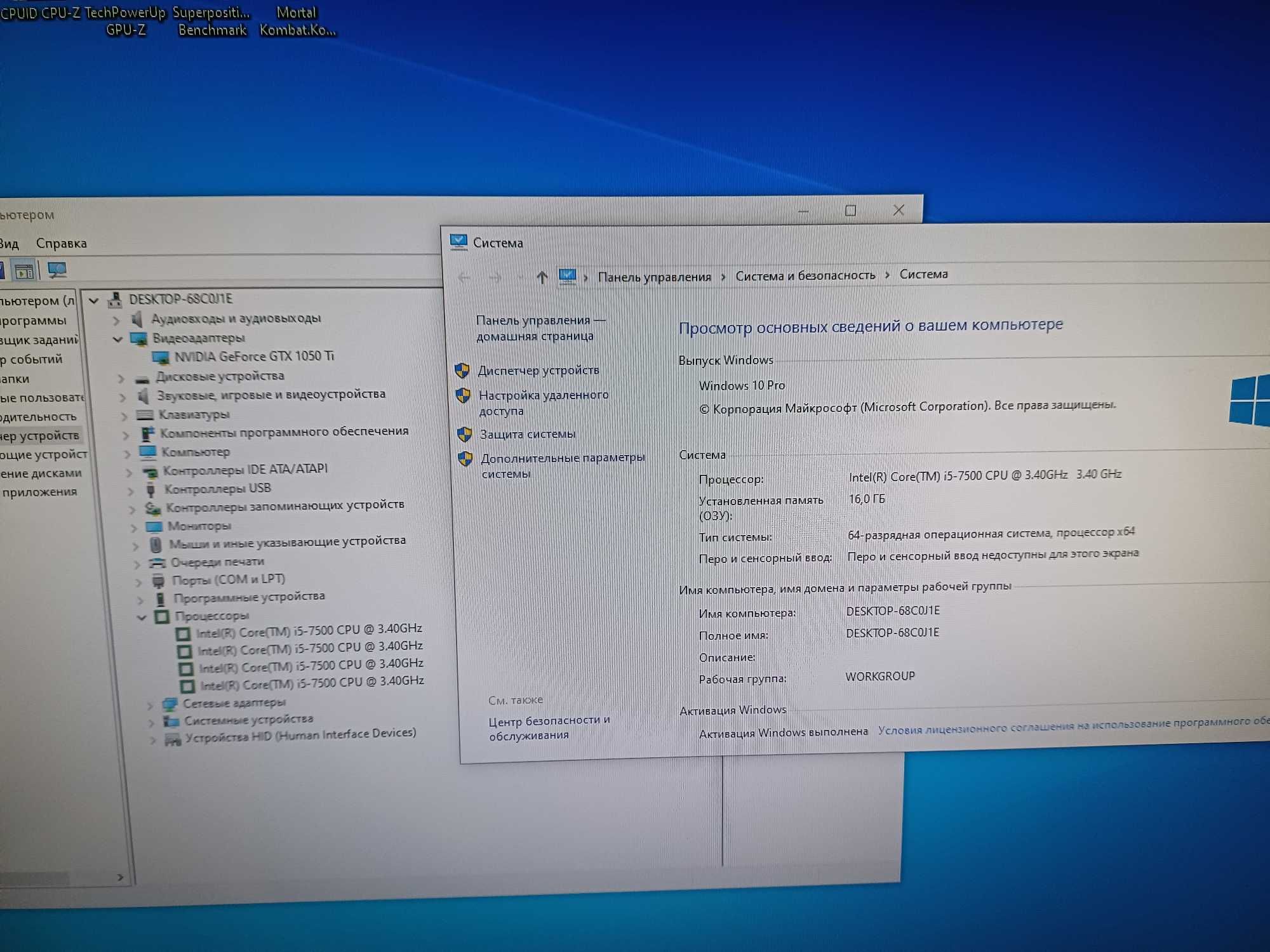The image size is (1270, 952).
Task: Expand the Контроллеры IDE ATA/ATAPI node
Action: pos(129,473)
